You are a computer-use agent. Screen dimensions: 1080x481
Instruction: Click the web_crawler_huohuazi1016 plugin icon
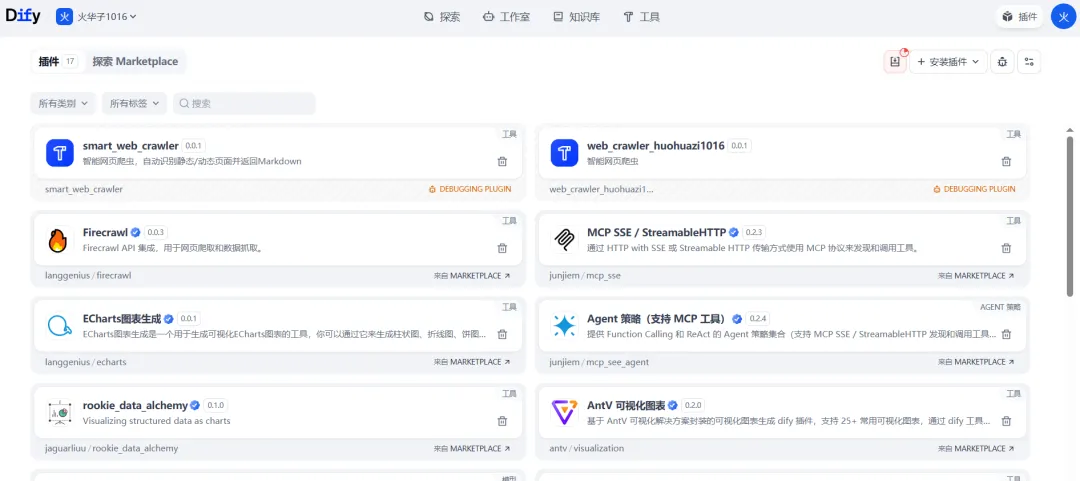[564, 153]
